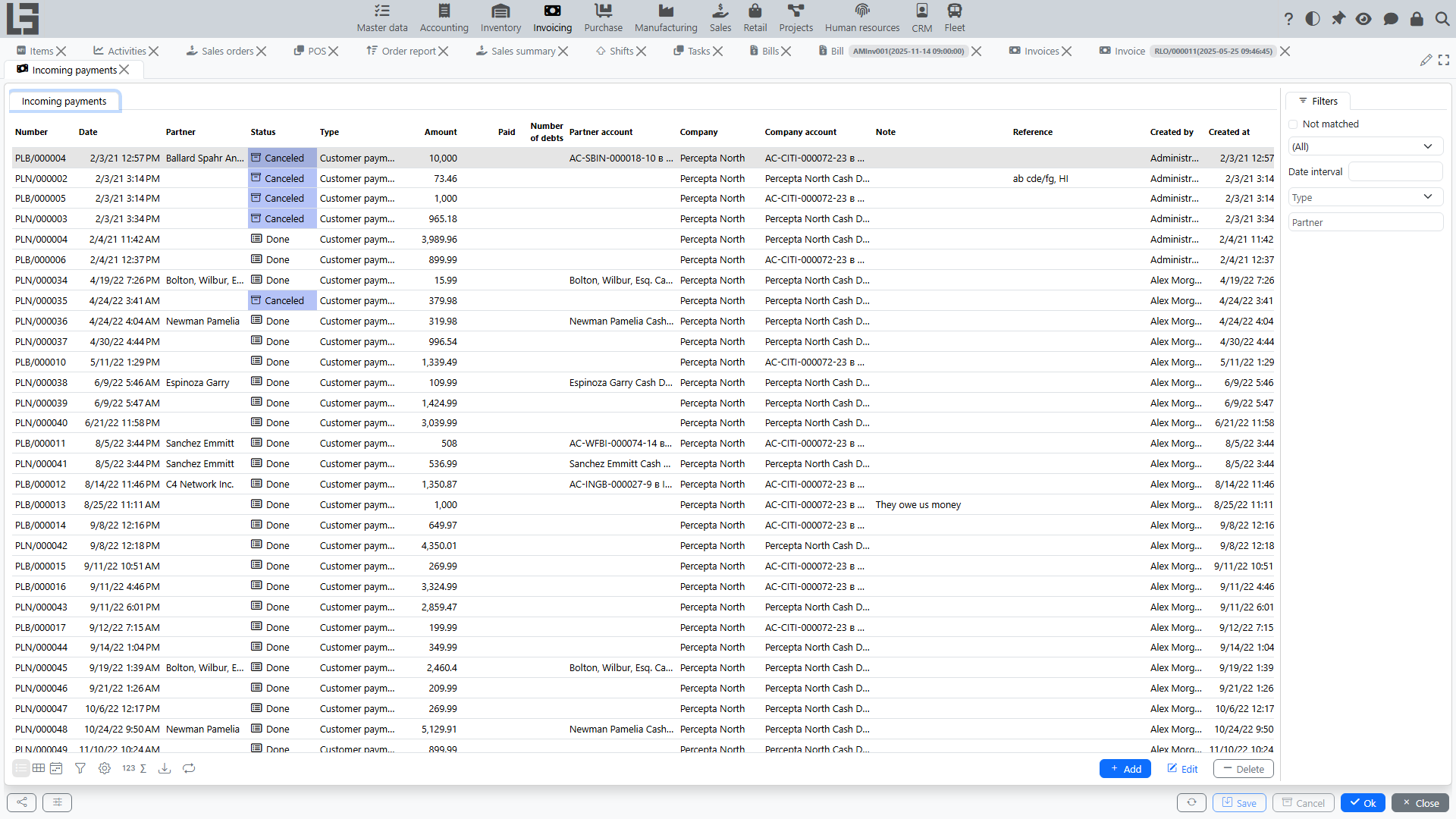This screenshot has height=819, width=1456.
Task: Click the bottom reload button
Action: coord(1191,802)
